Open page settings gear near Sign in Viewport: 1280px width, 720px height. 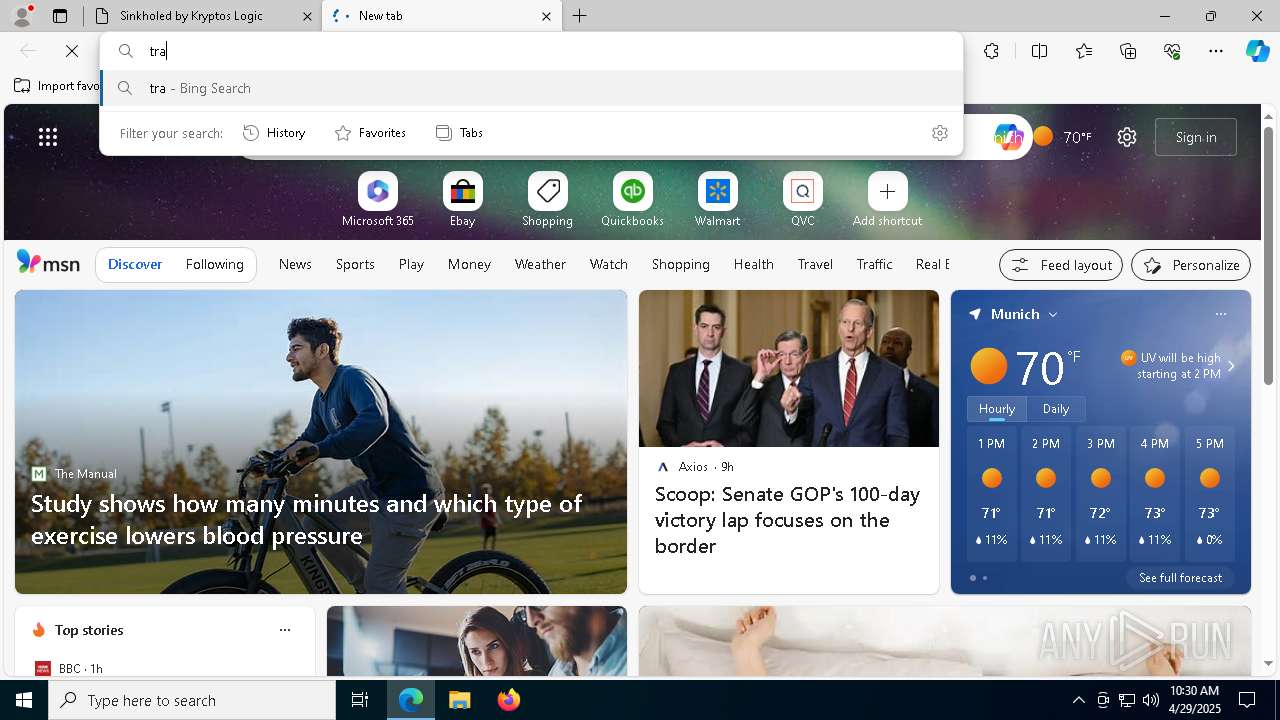(1127, 137)
